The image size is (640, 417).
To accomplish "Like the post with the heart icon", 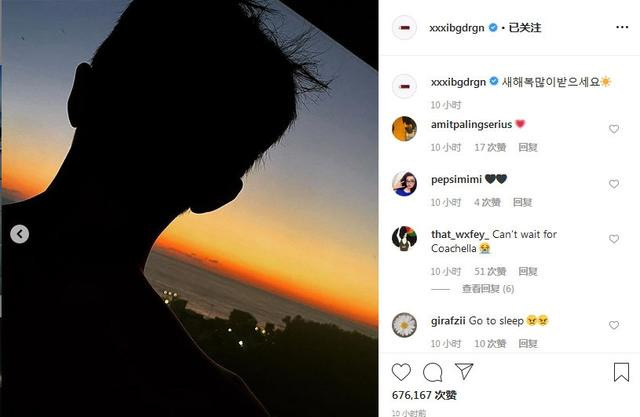I will [401, 372].
